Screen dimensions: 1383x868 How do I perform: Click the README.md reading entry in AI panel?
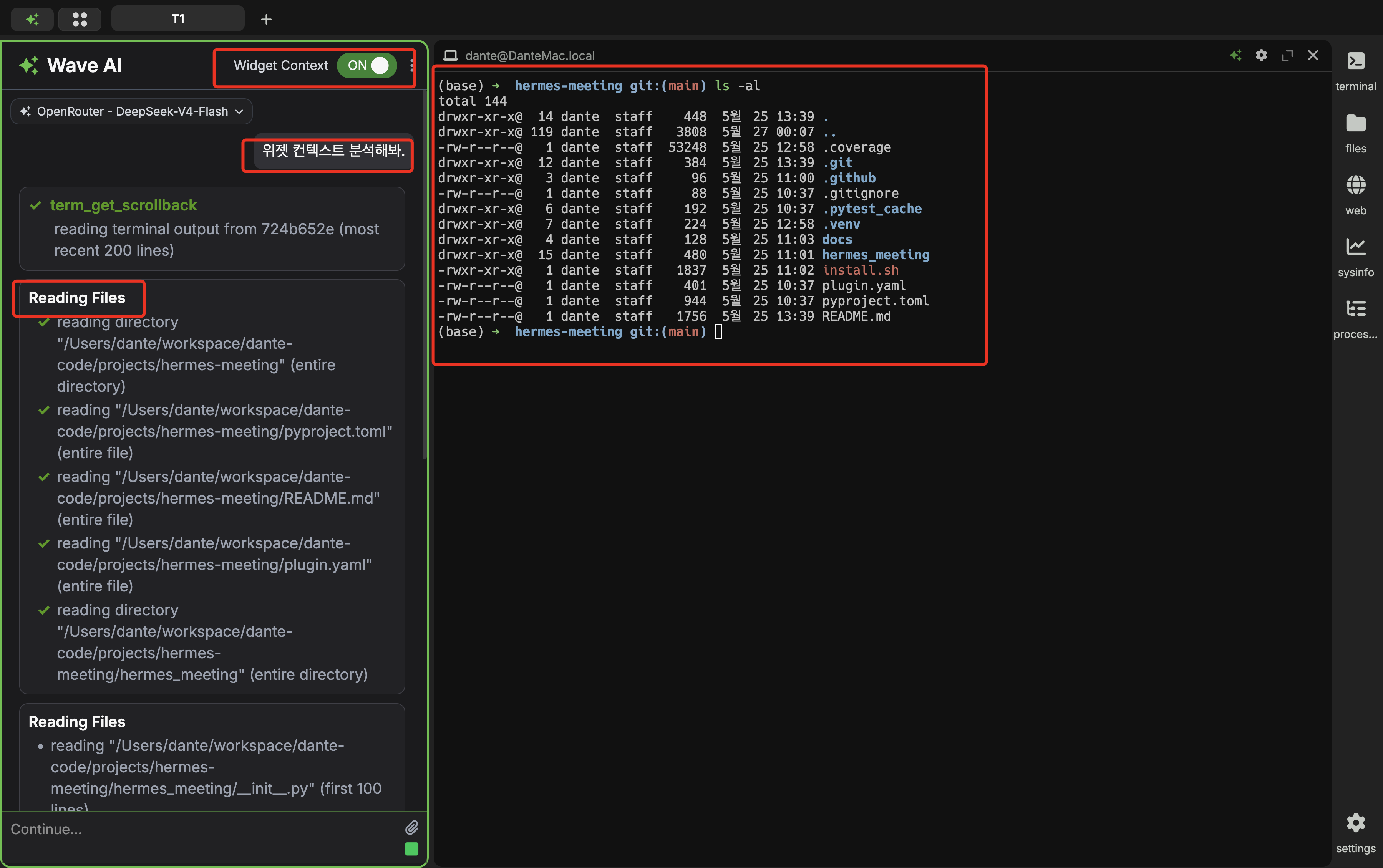click(218, 498)
